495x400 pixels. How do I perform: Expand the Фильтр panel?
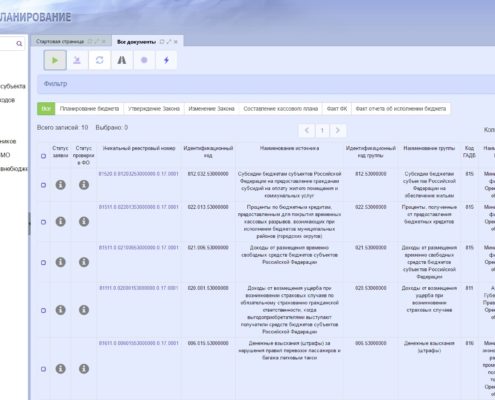click(266, 84)
